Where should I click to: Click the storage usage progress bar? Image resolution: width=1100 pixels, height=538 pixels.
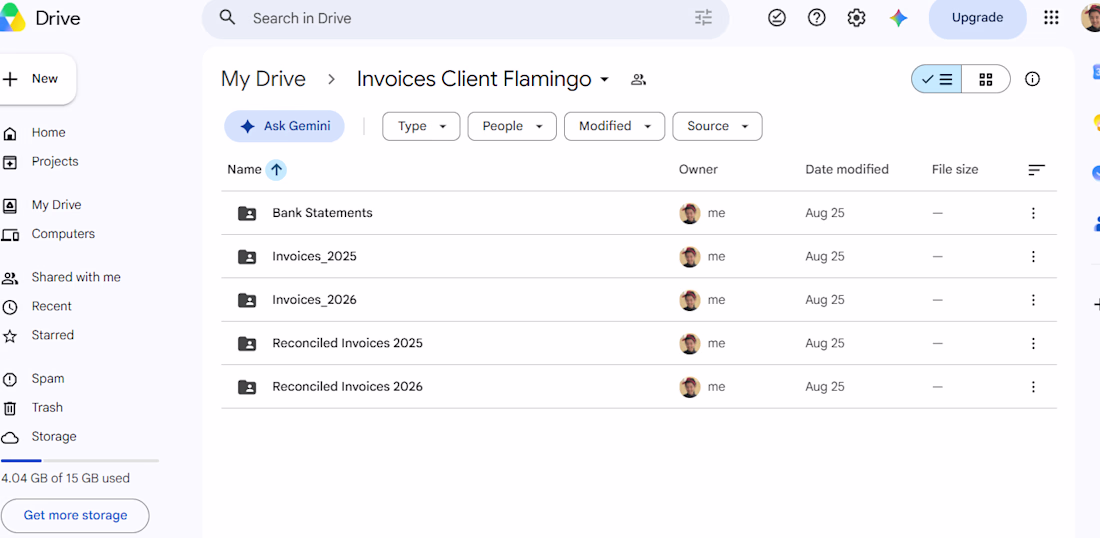(x=79, y=461)
